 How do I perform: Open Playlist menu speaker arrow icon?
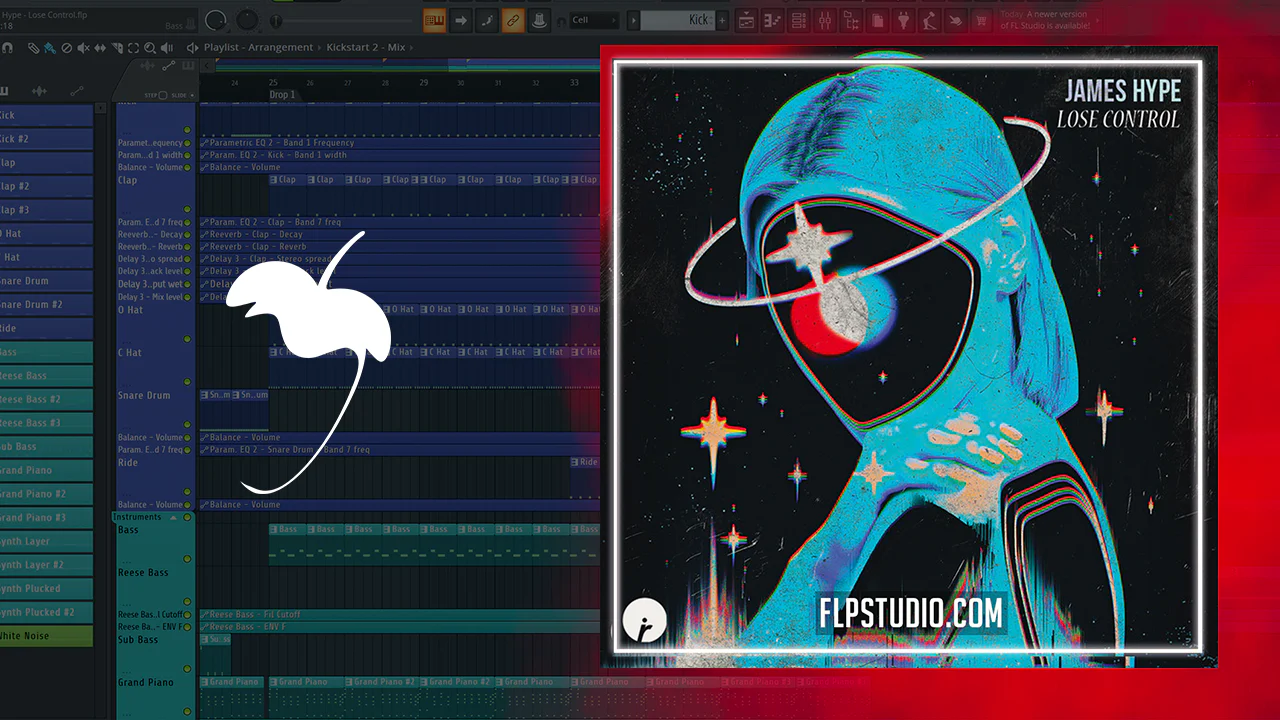click(x=193, y=47)
